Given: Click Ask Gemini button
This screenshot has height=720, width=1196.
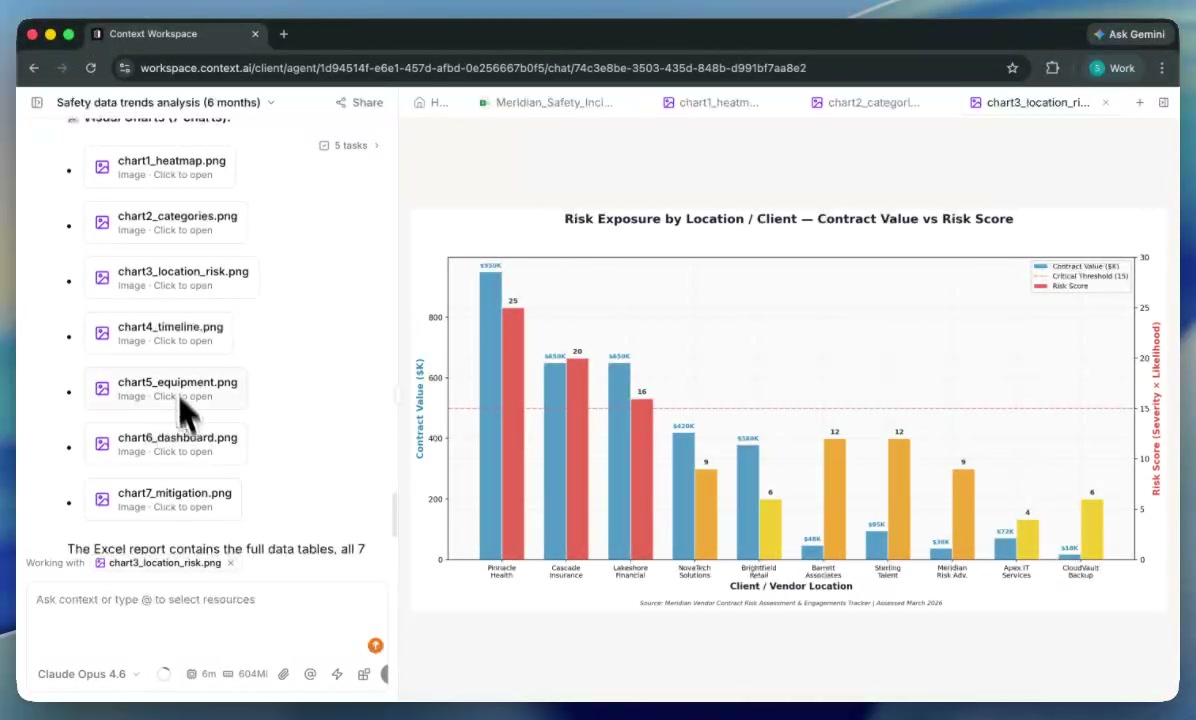Looking at the screenshot, I should (1129, 34).
